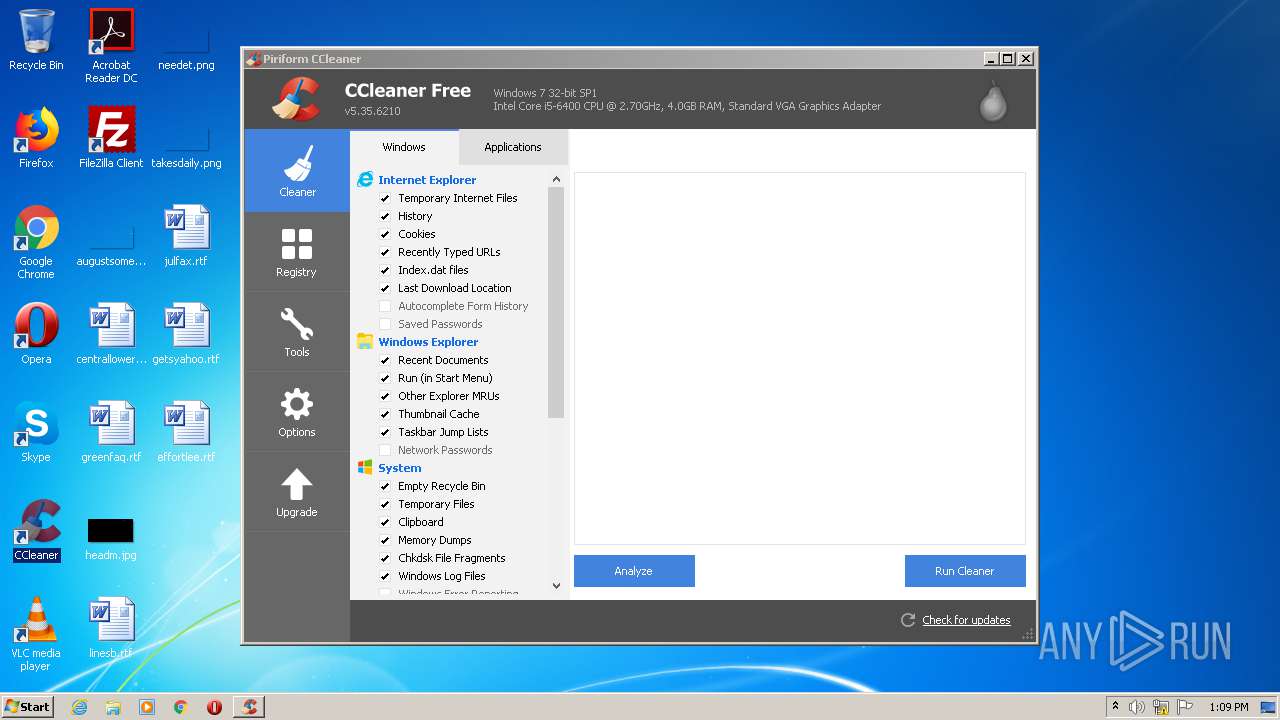Viewport: 1280px width, 720px height.
Task: Open the Options gear section
Action: [297, 411]
